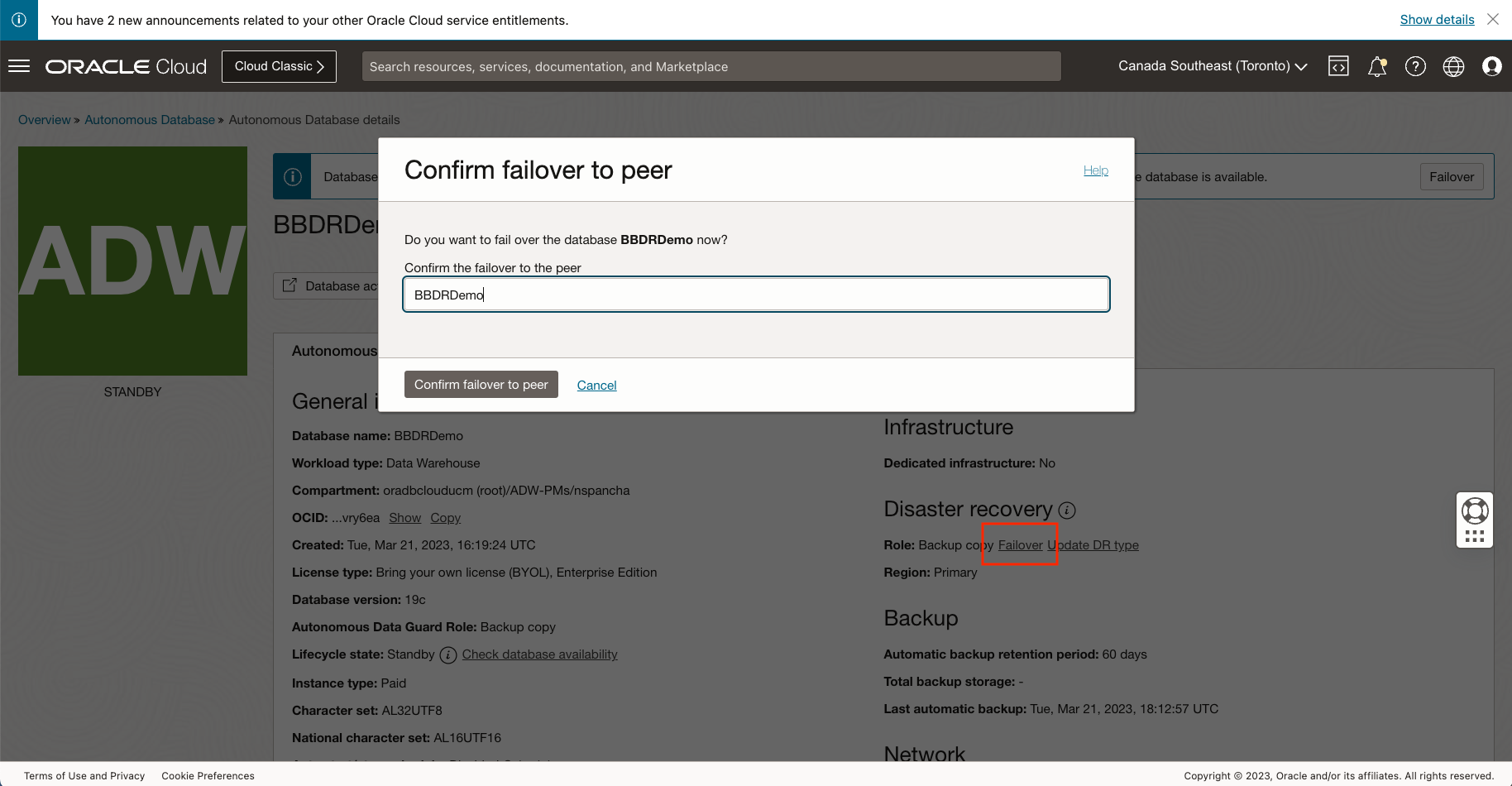This screenshot has height=786, width=1512.
Task: Click the Database actions button
Action: (x=327, y=285)
